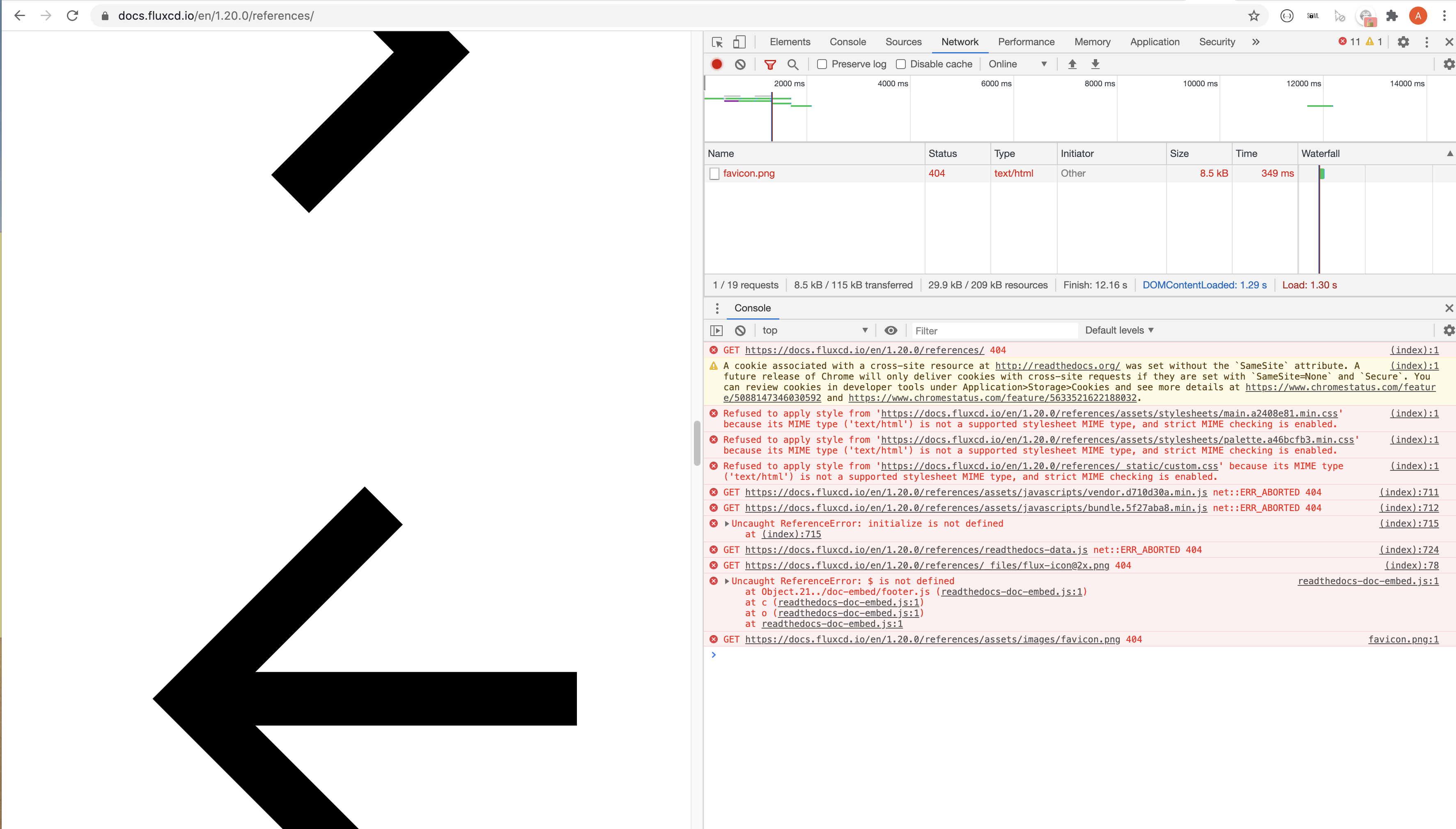Viewport: 1456px width, 829px height.
Task: Enable the Disable cache checkbox
Action: (901, 64)
